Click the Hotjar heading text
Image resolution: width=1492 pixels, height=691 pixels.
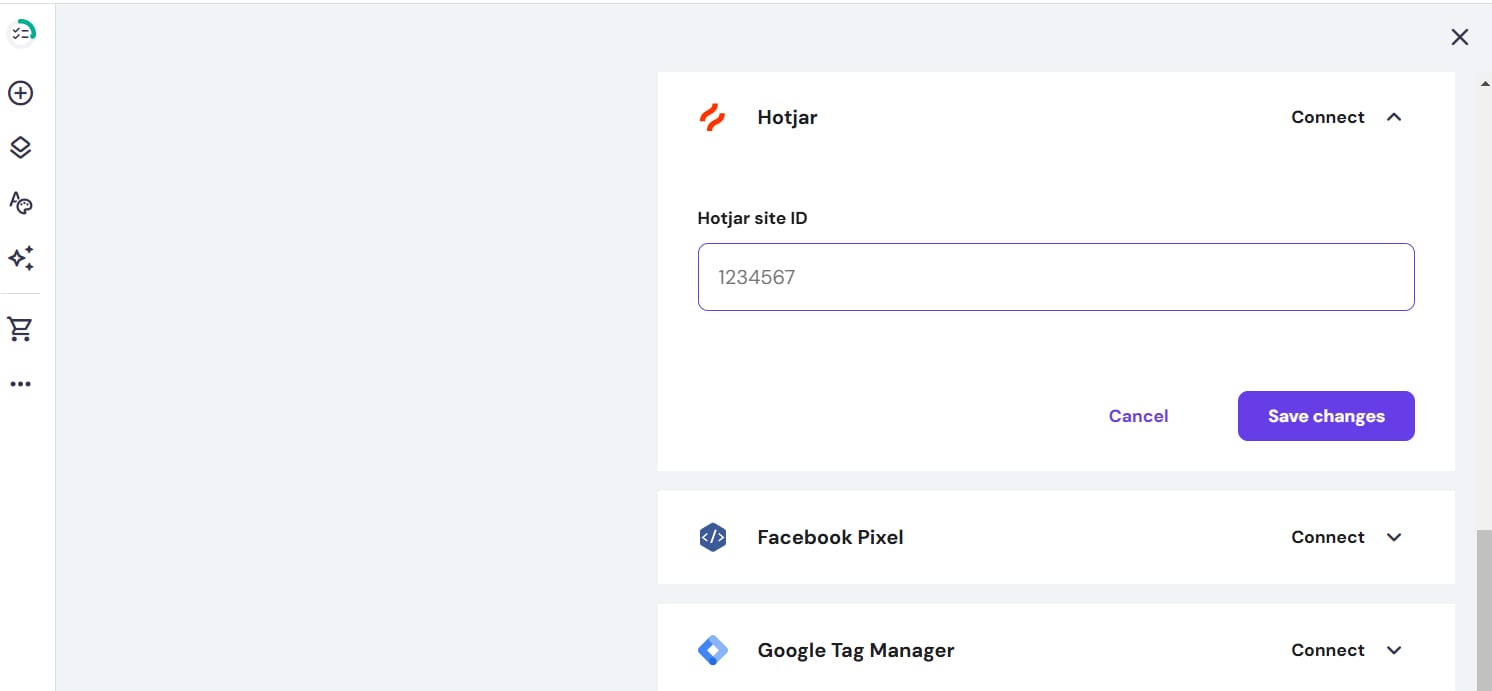click(x=787, y=117)
